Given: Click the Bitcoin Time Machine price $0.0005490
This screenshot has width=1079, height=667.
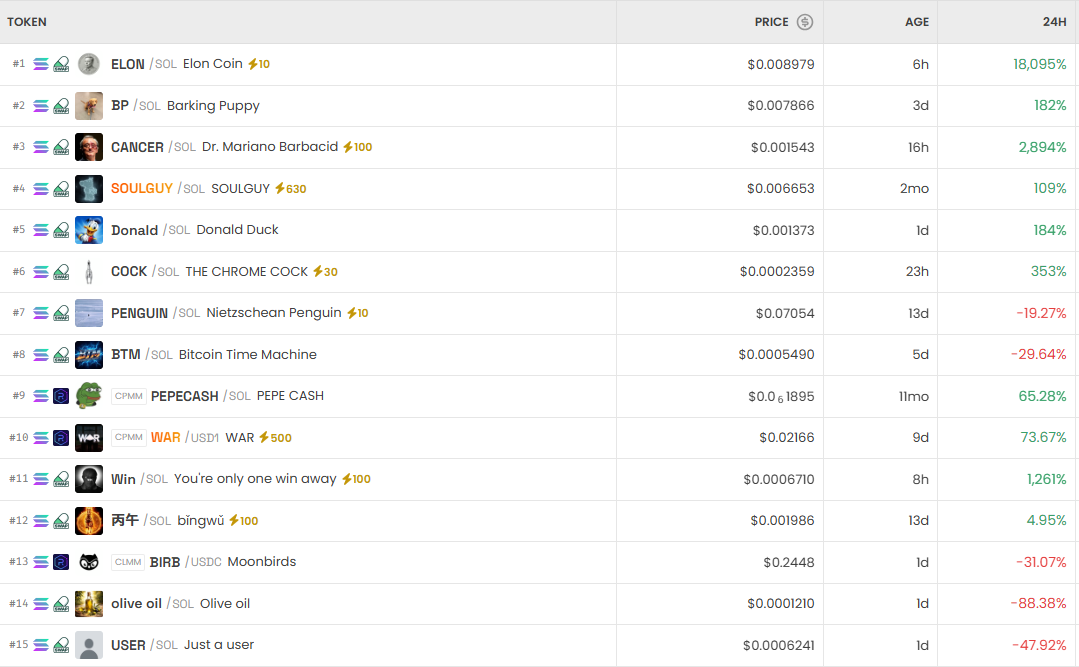Looking at the screenshot, I should click(x=776, y=355).
